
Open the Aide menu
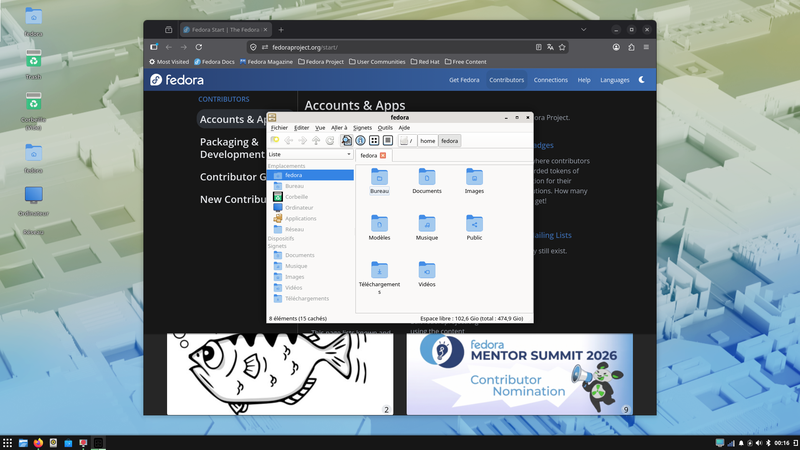click(404, 128)
